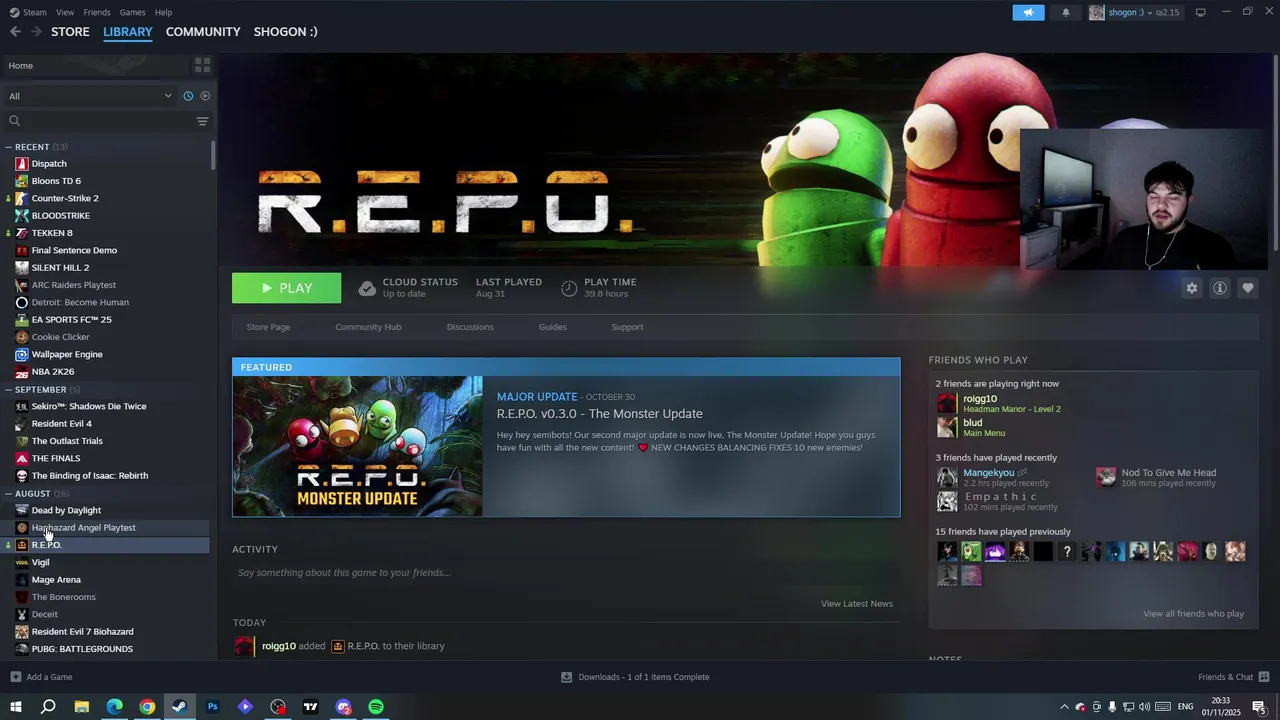Open The Monster Update news headline
1280x720 pixels.
[x=599, y=414]
